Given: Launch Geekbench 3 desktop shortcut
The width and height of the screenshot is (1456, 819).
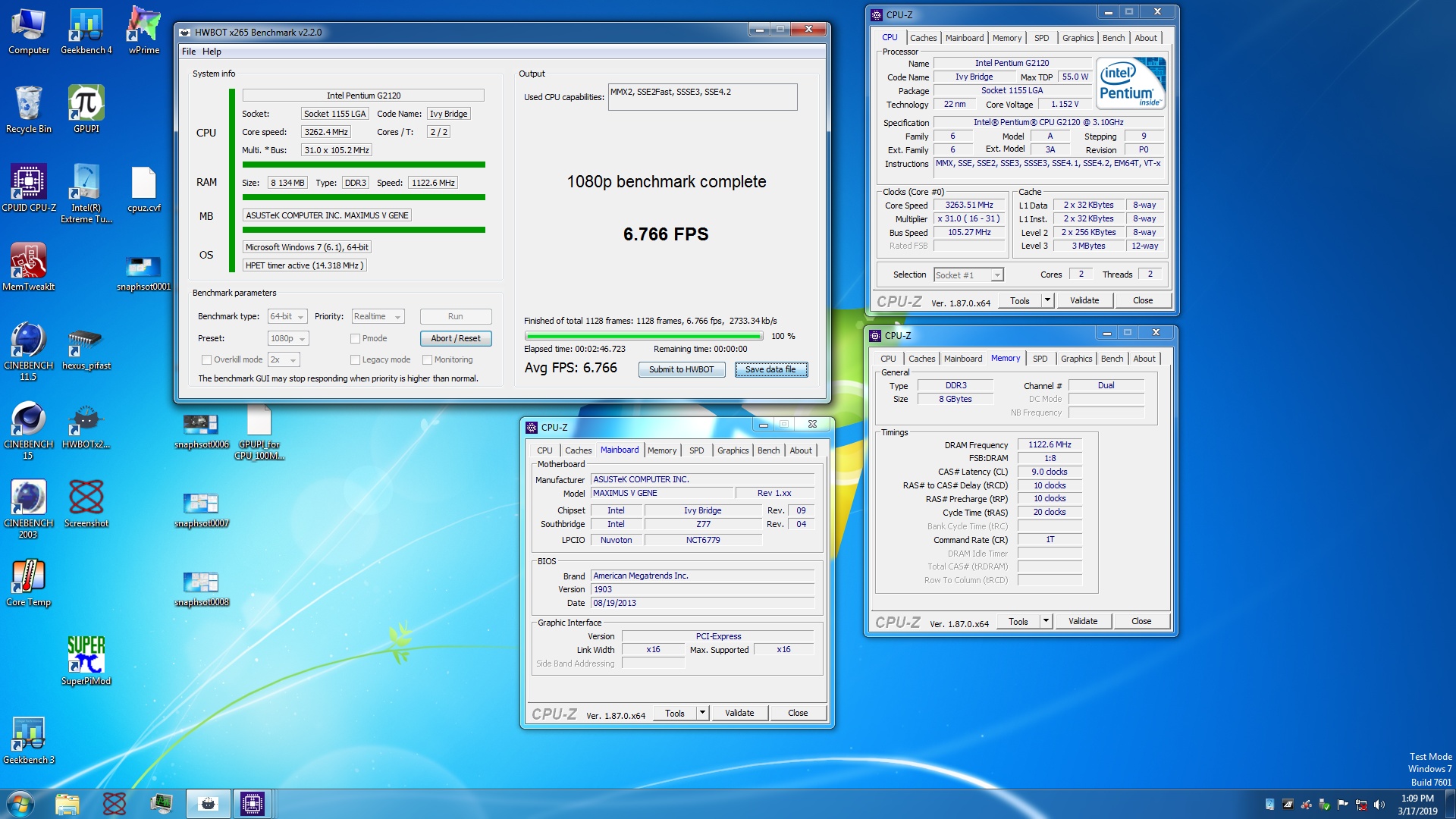Looking at the screenshot, I should [29, 740].
